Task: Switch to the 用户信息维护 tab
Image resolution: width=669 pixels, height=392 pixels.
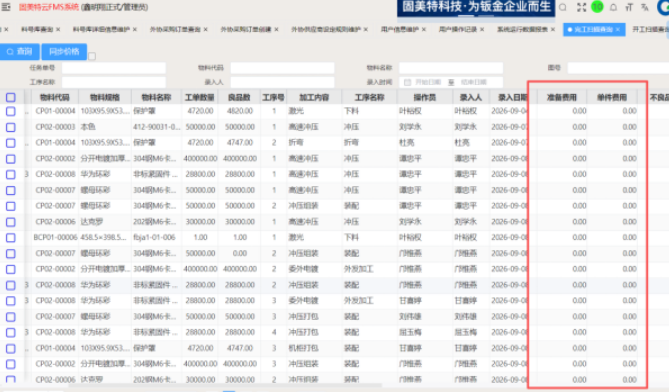Action: [x=400, y=29]
